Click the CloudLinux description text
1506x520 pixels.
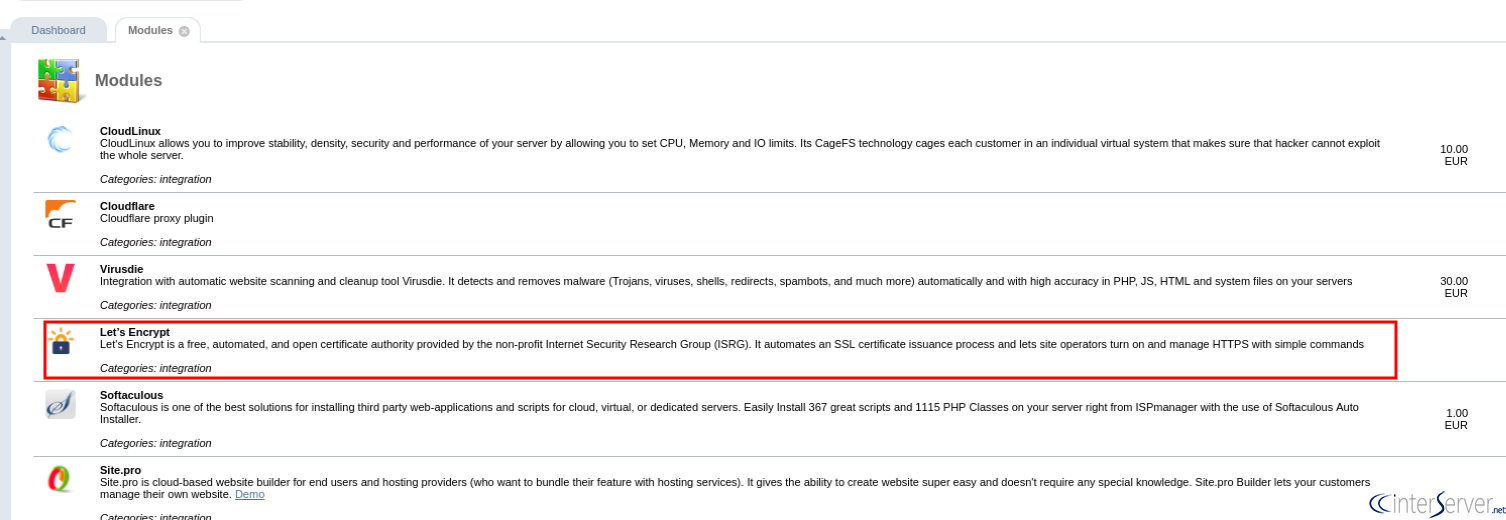(x=740, y=149)
